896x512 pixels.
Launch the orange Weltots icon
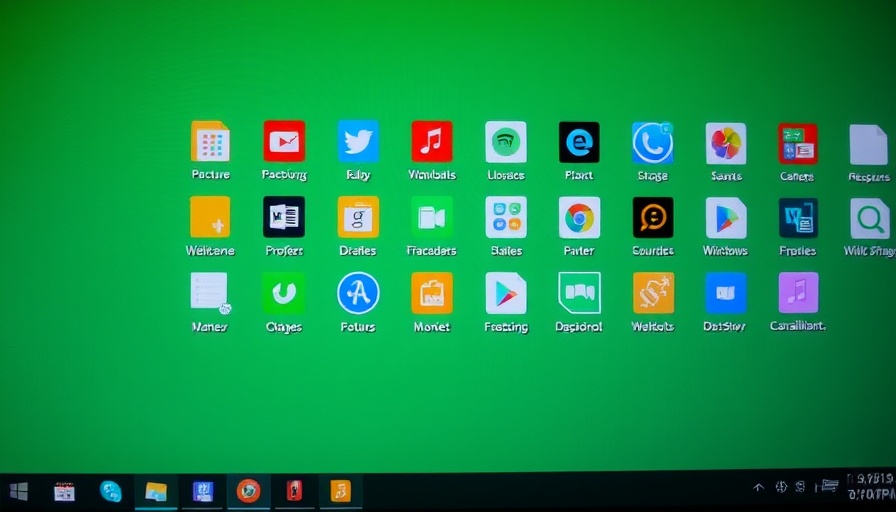coord(654,293)
